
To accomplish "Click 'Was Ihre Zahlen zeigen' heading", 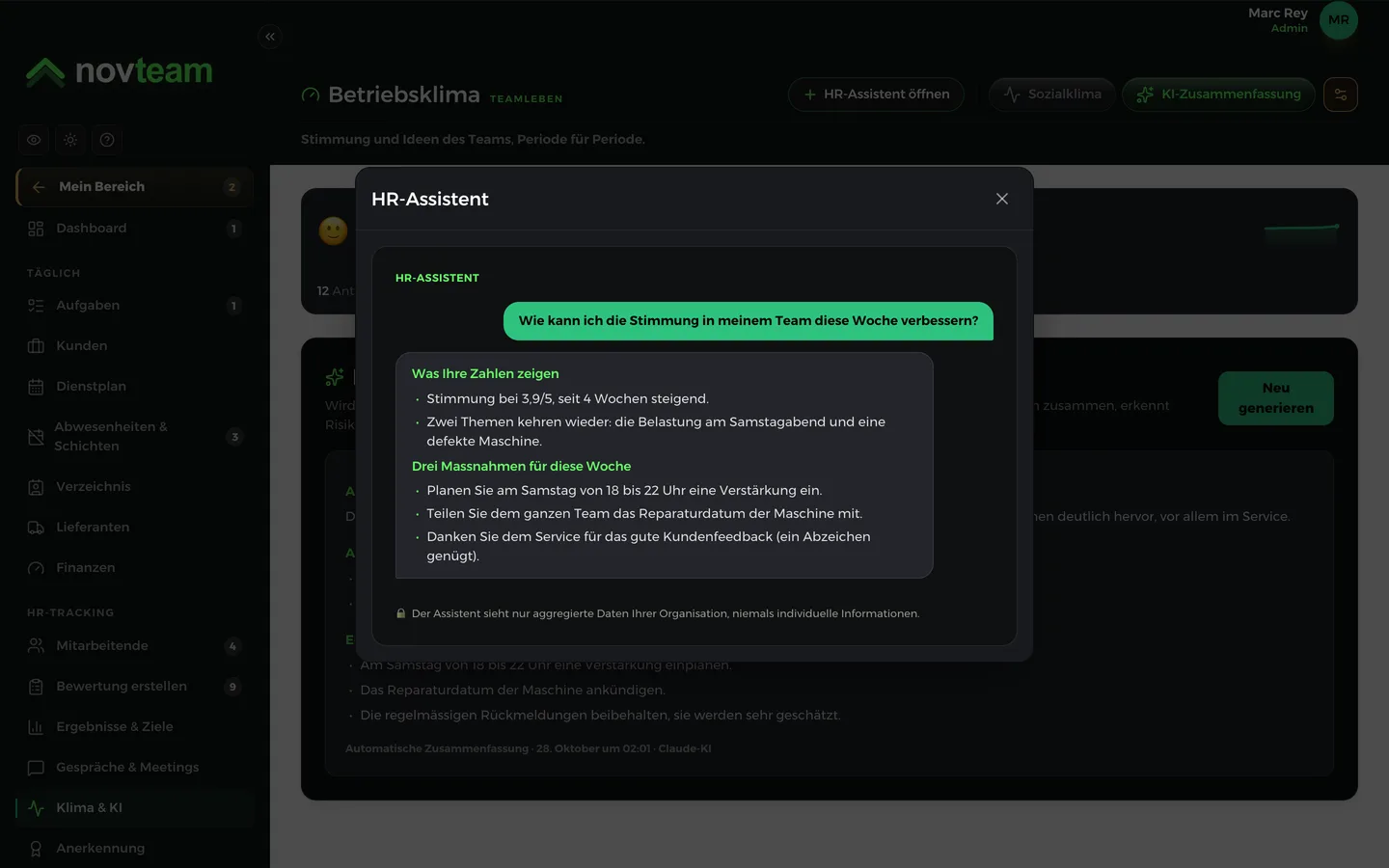I will [485, 374].
